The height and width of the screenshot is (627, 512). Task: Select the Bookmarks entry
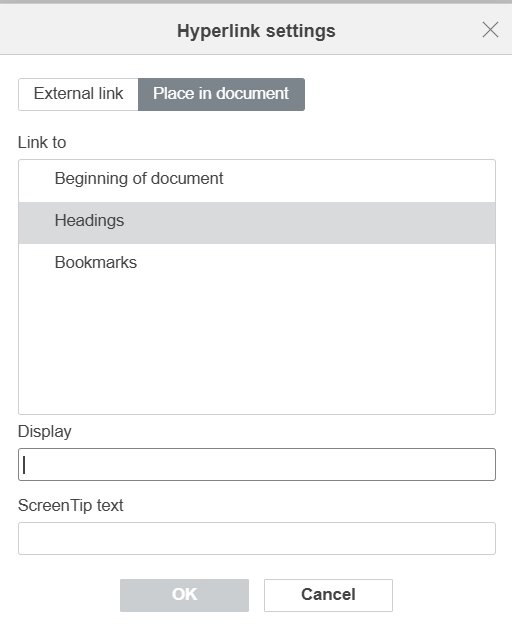(x=257, y=265)
